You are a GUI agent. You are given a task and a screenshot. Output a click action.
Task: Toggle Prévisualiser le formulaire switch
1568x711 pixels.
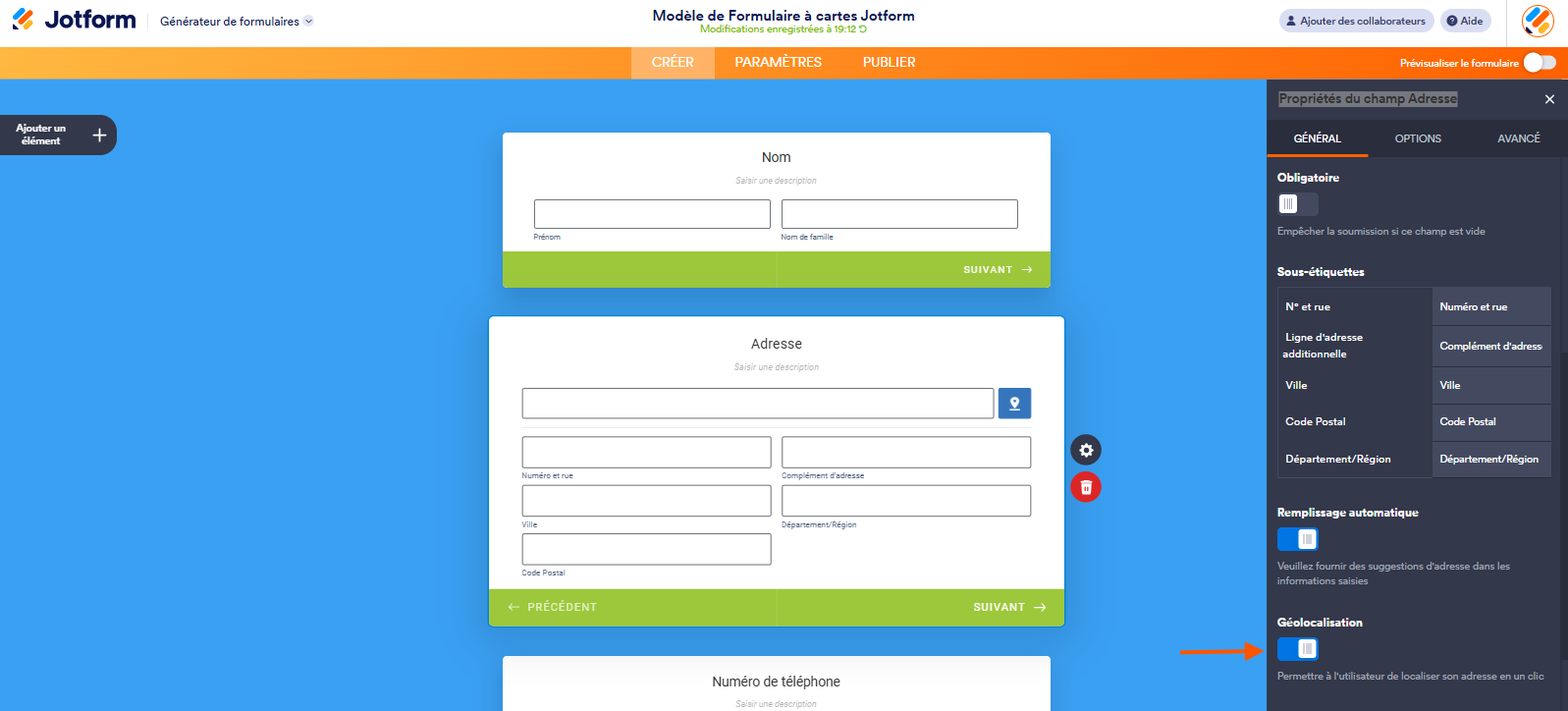1539,63
